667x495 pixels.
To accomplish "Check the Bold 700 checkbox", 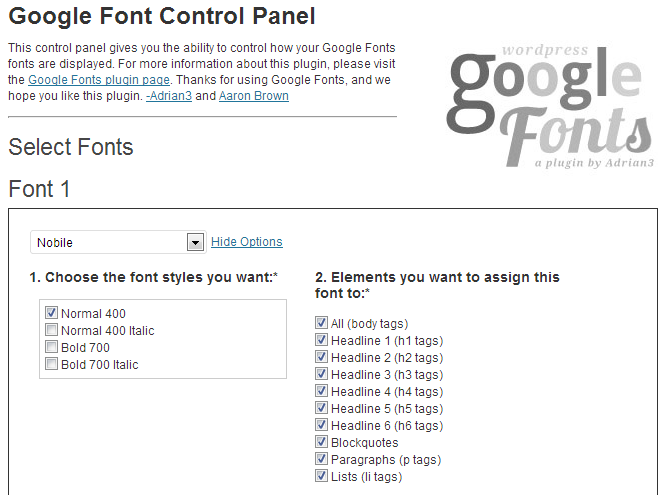I will tap(52, 348).
